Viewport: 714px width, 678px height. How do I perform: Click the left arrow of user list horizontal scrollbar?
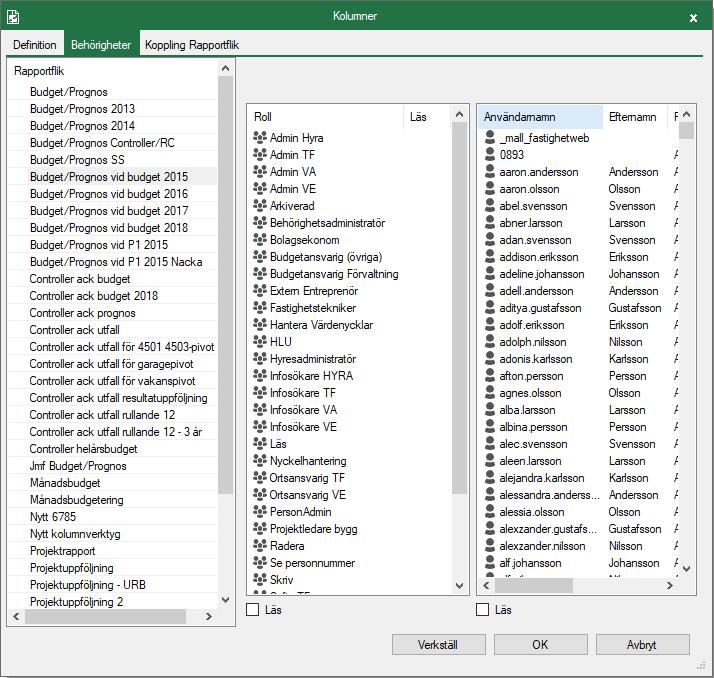pyautogui.click(x=486, y=585)
